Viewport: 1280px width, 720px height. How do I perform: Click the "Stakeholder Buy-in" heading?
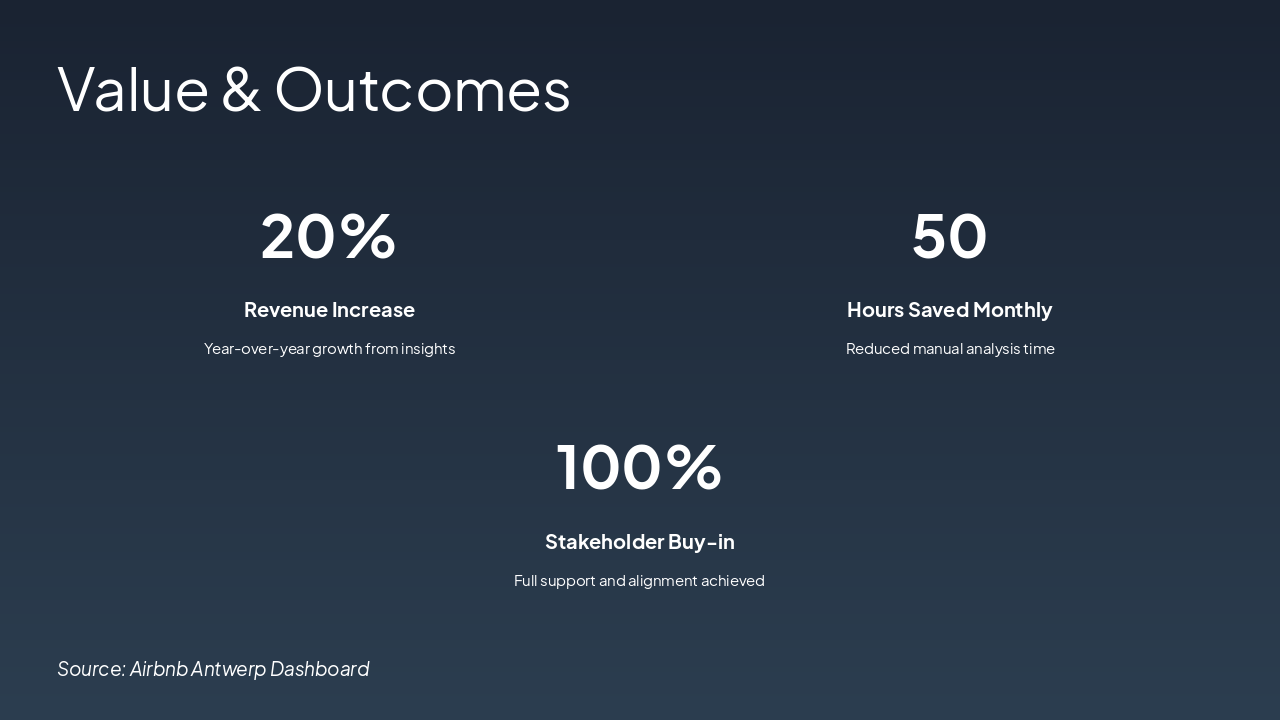pyautogui.click(x=639, y=542)
